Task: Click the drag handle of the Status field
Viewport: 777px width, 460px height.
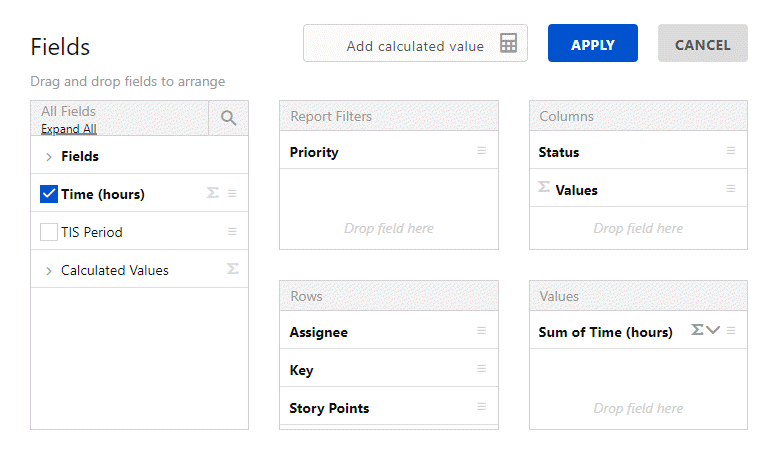Action: [731, 151]
